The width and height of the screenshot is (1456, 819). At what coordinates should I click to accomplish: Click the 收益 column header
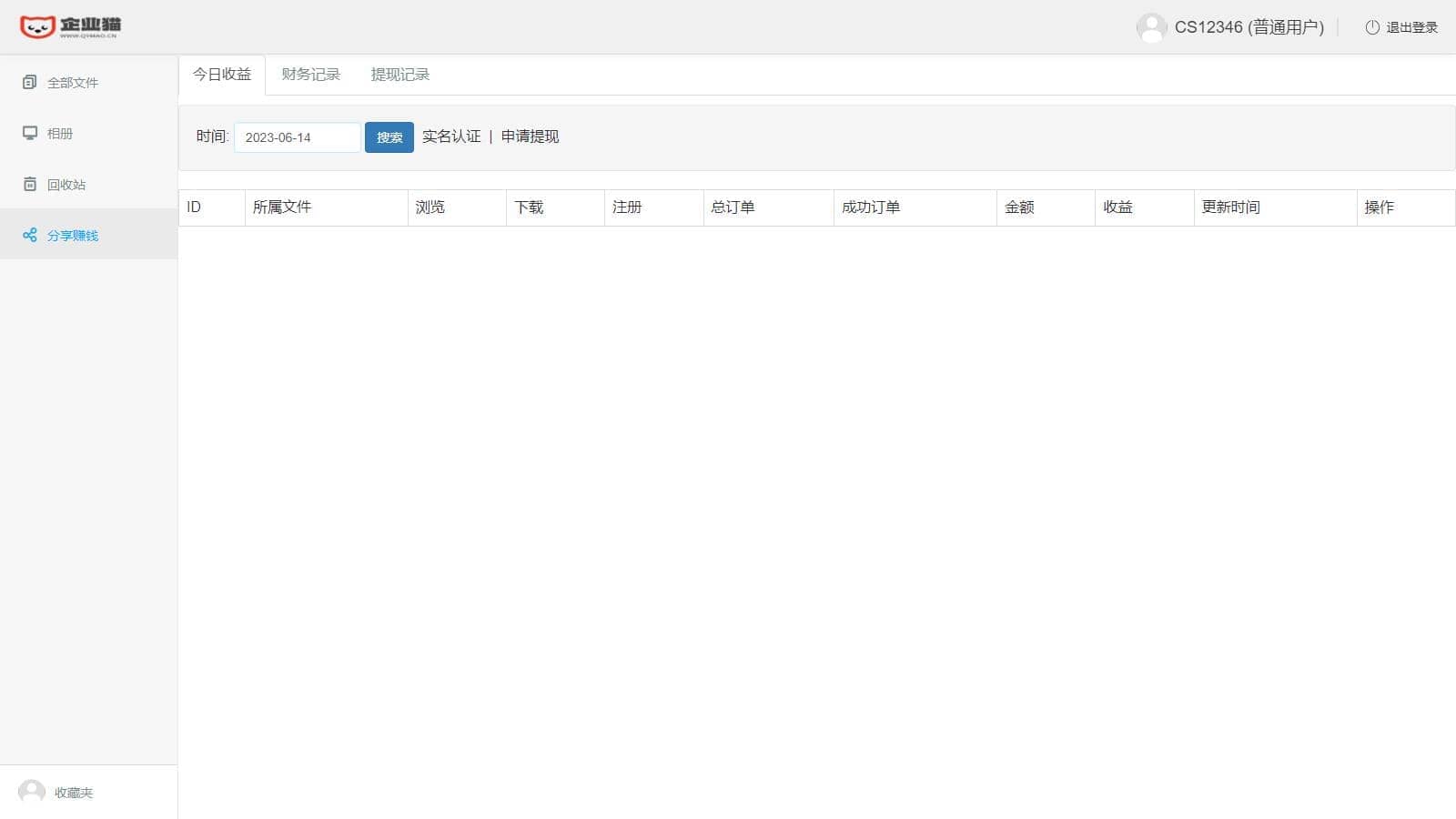pos(1117,207)
